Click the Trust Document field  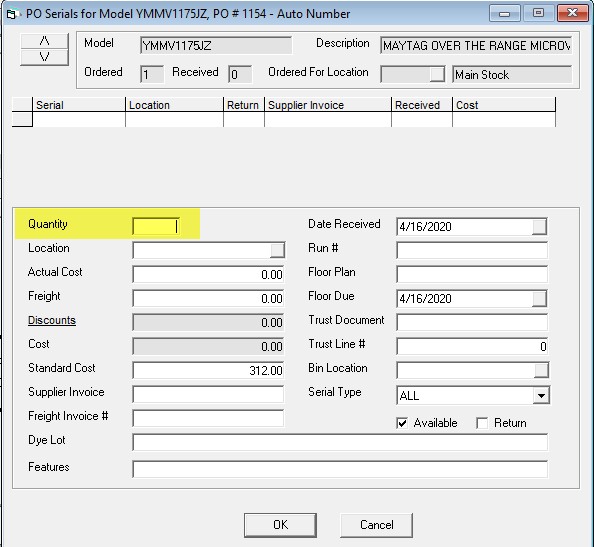(472, 322)
